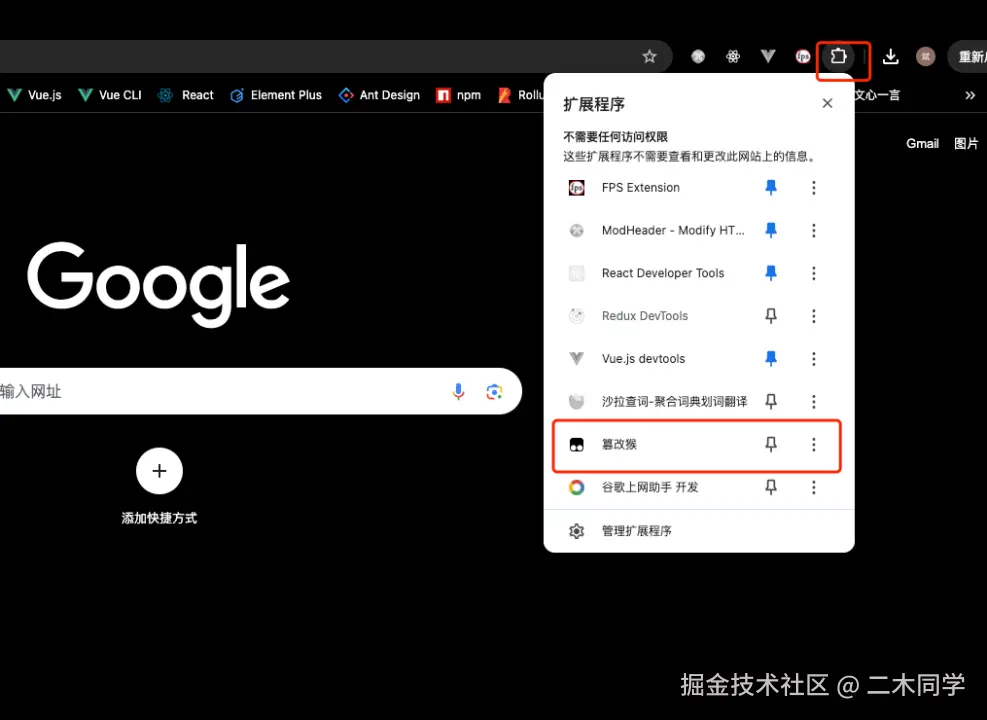Screen dimensions: 987x720
Task: Unpin the FPS Extension
Action: (x=770, y=188)
